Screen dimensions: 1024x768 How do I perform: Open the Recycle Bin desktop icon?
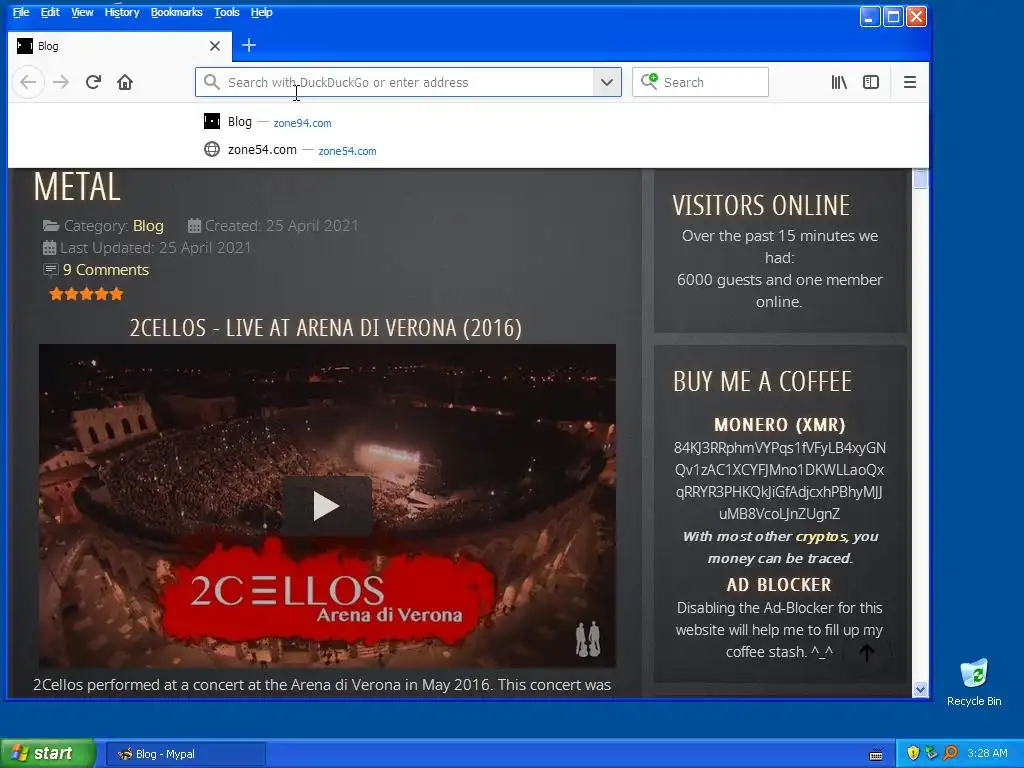(974, 682)
